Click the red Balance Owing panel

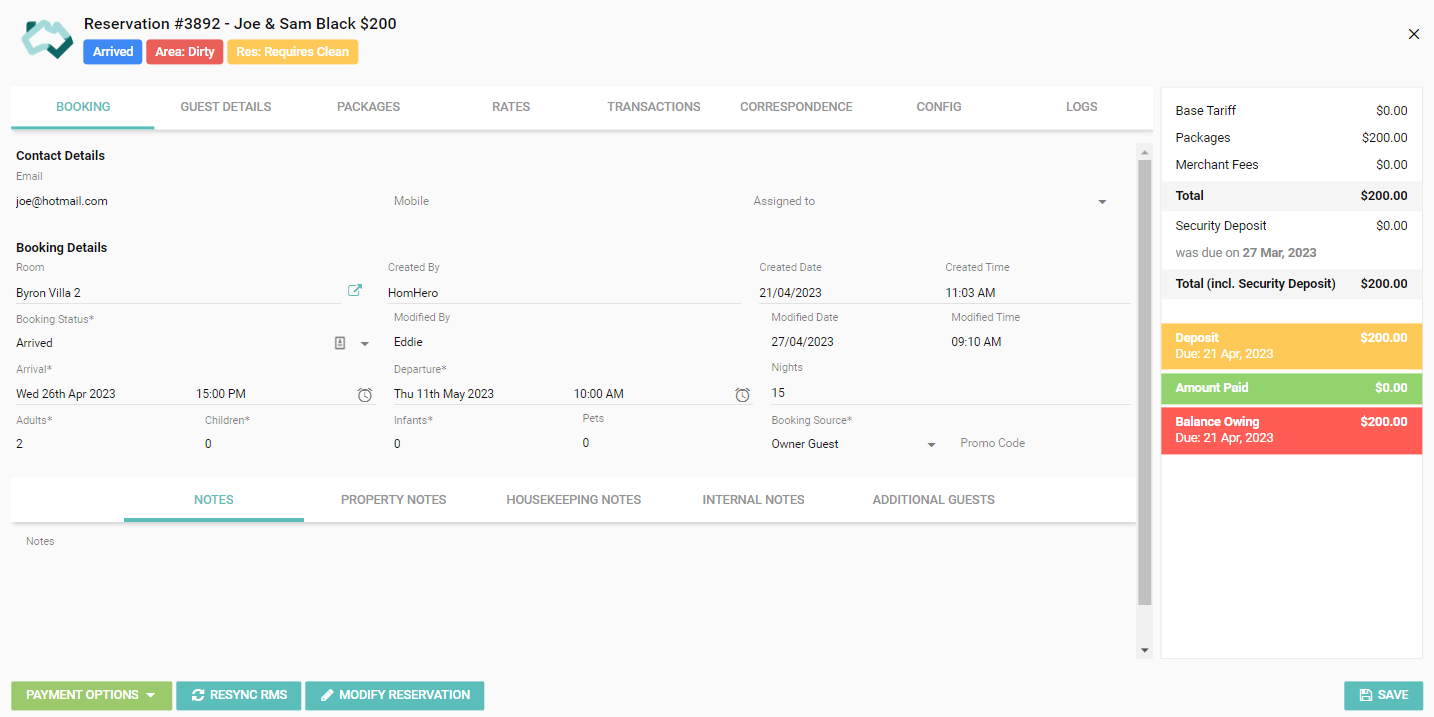click(x=1291, y=430)
